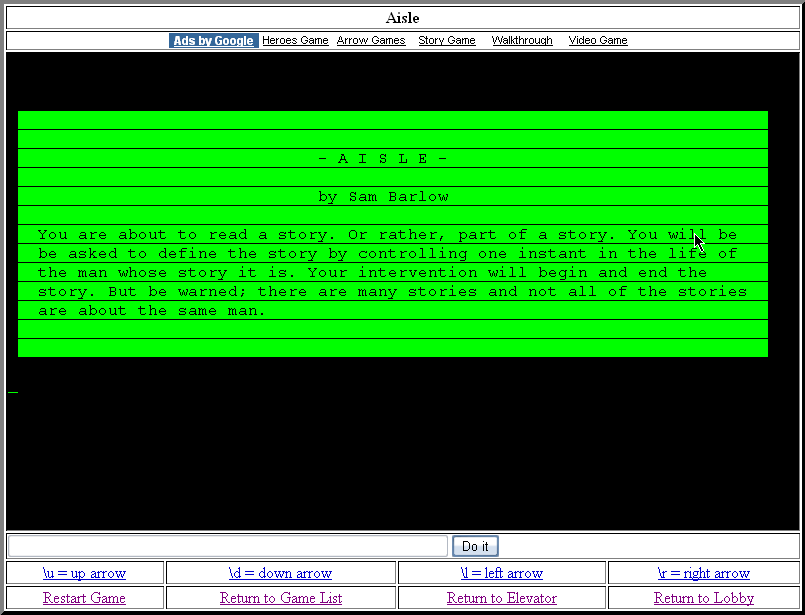Restart the game via Restart Game link
805x615 pixels.
coord(84,598)
